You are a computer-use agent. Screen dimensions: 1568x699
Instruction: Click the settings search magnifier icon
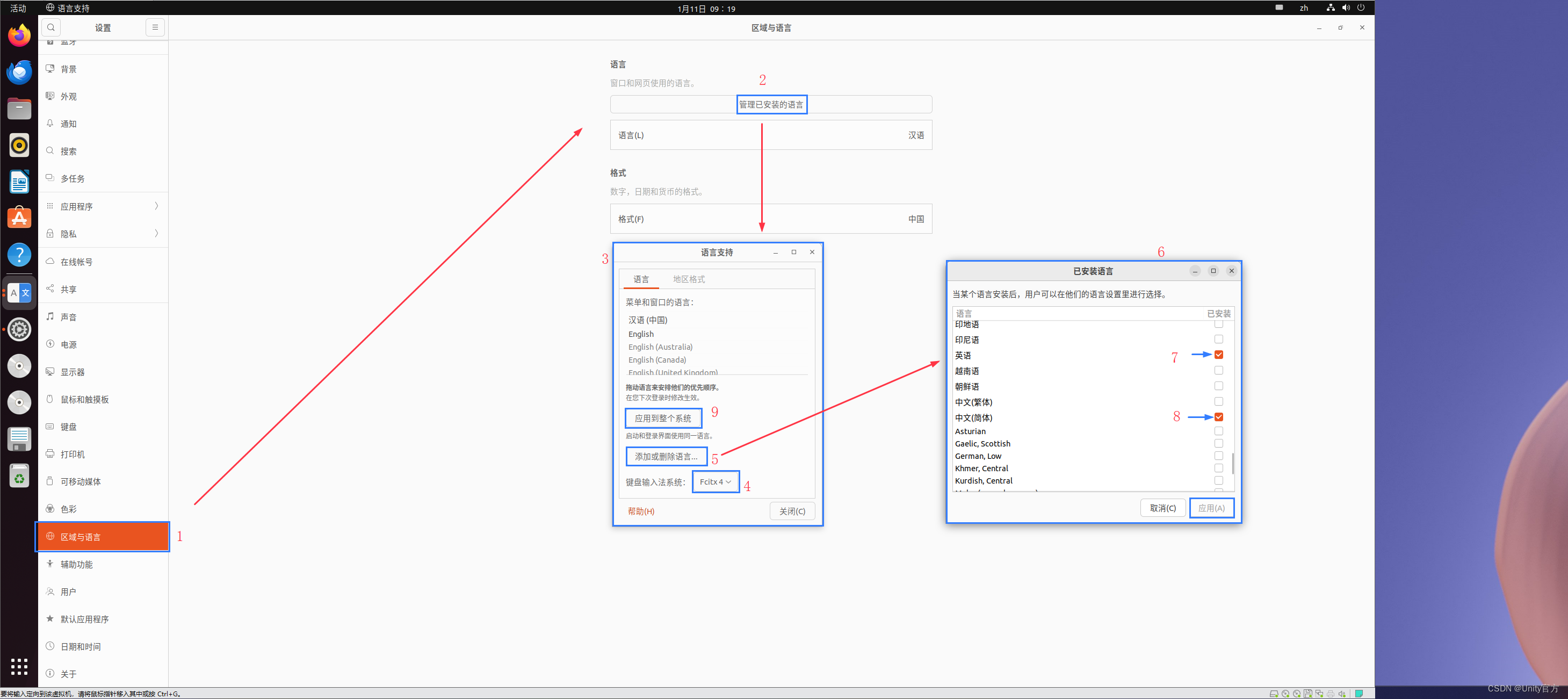pyautogui.click(x=51, y=27)
